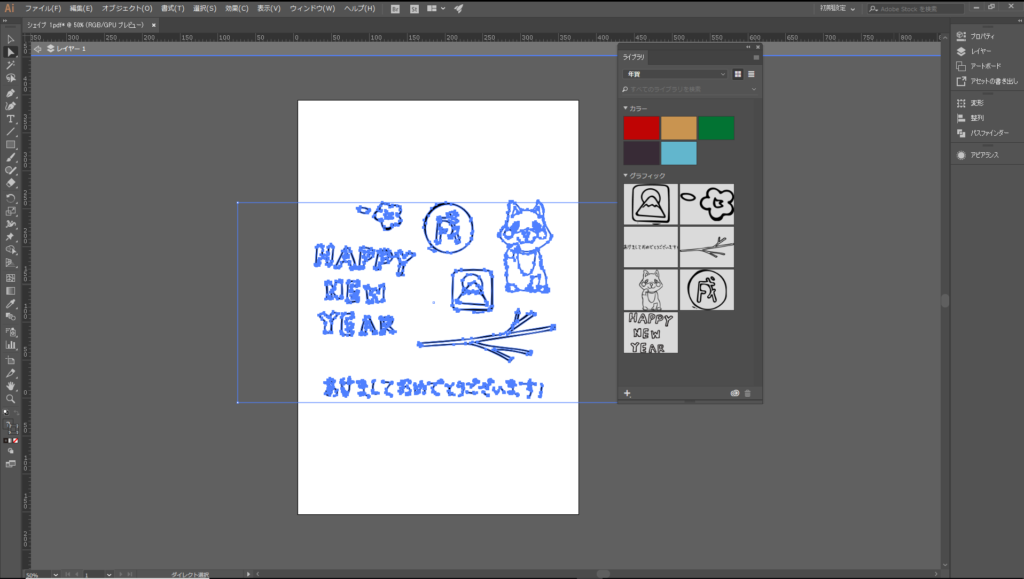Viewport: 1024px width, 579px height.
Task: Select the Pen tool
Action: [10, 93]
